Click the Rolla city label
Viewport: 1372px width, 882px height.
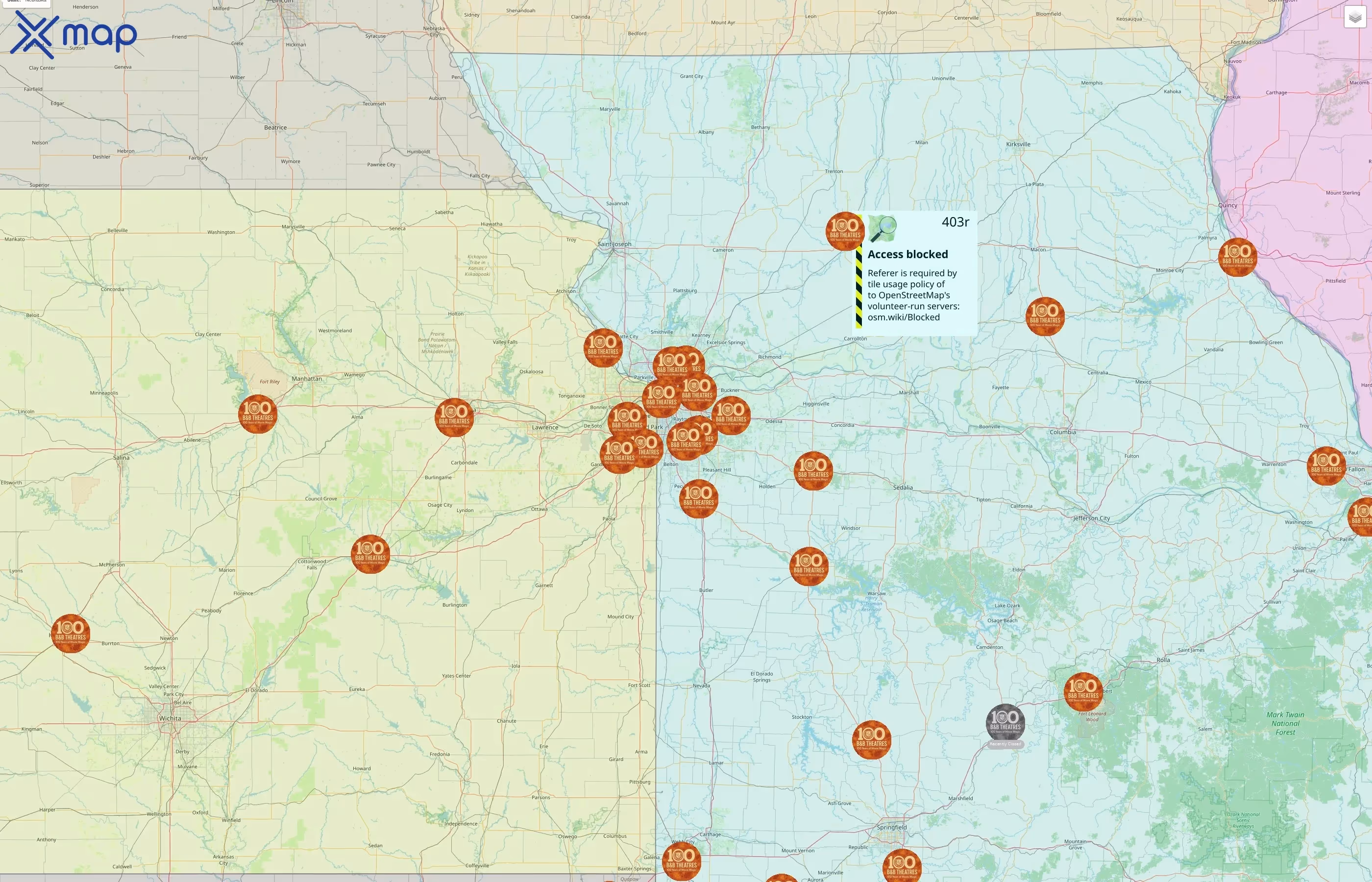click(x=1163, y=660)
